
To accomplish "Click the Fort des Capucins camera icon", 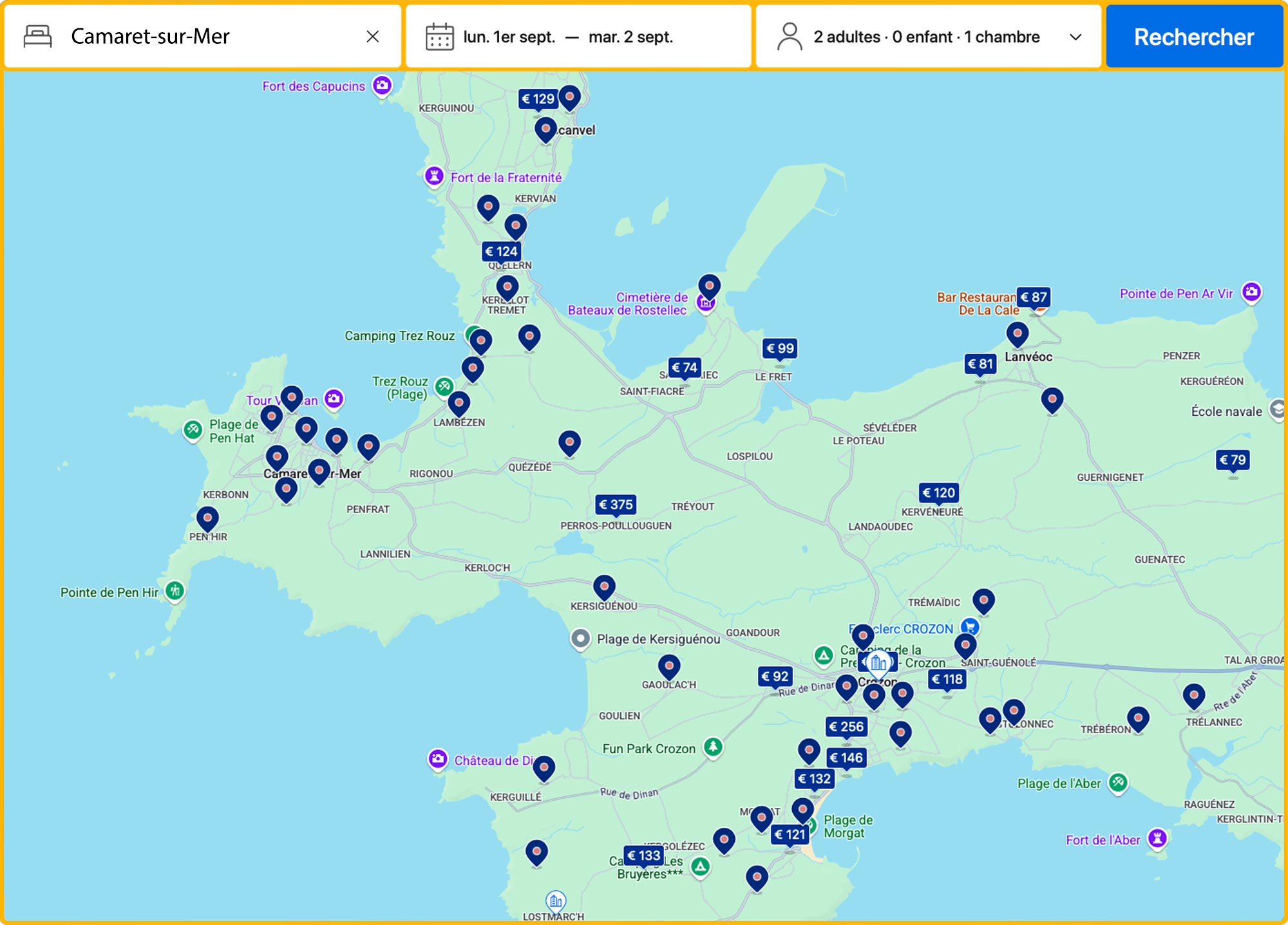I will (383, 85).
